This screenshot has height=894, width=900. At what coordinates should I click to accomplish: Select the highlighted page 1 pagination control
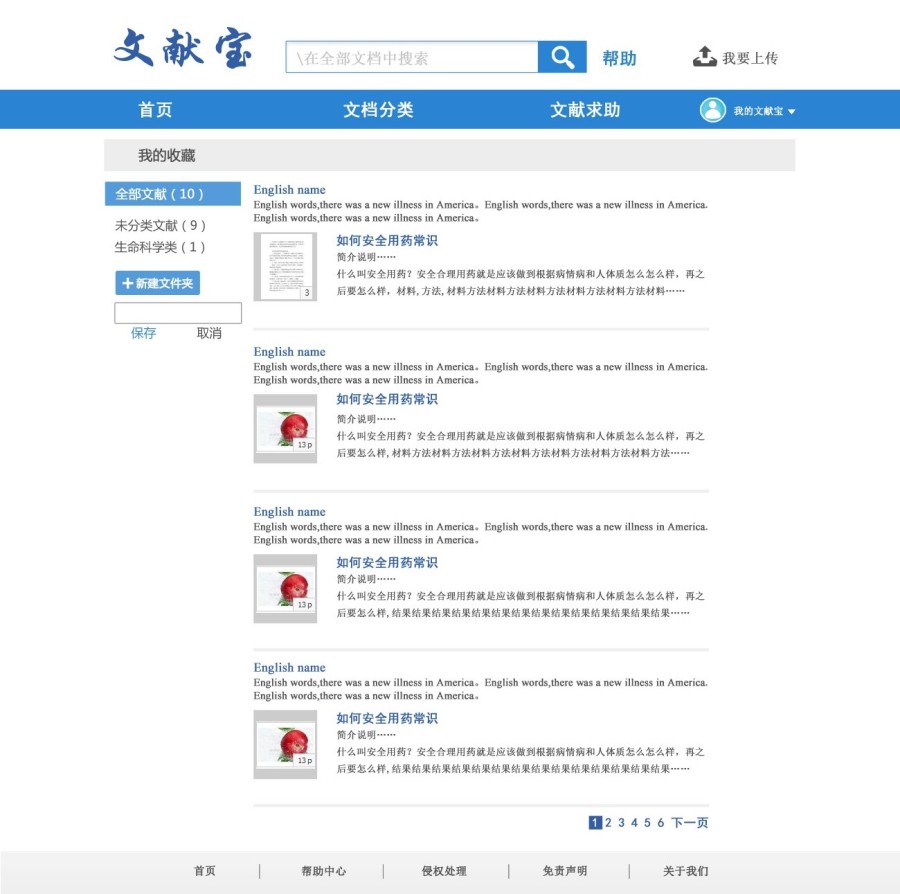point(593,822)
